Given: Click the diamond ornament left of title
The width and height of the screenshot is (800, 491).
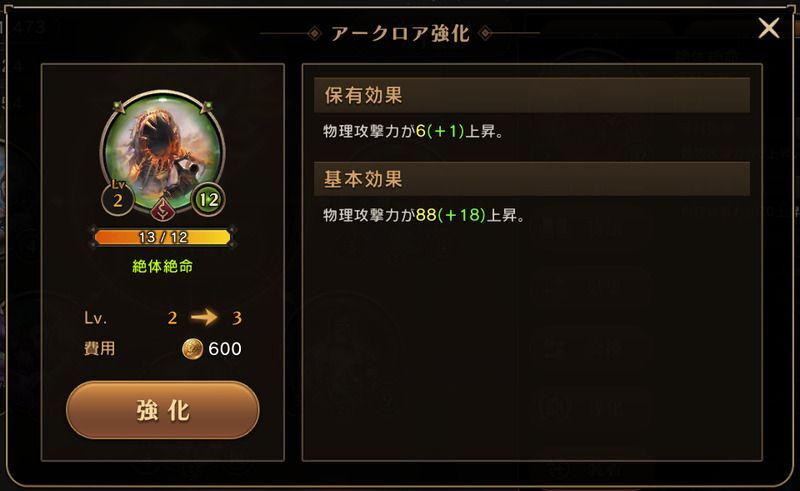Looking at the screenshot, I should click(x=315, y=34).
